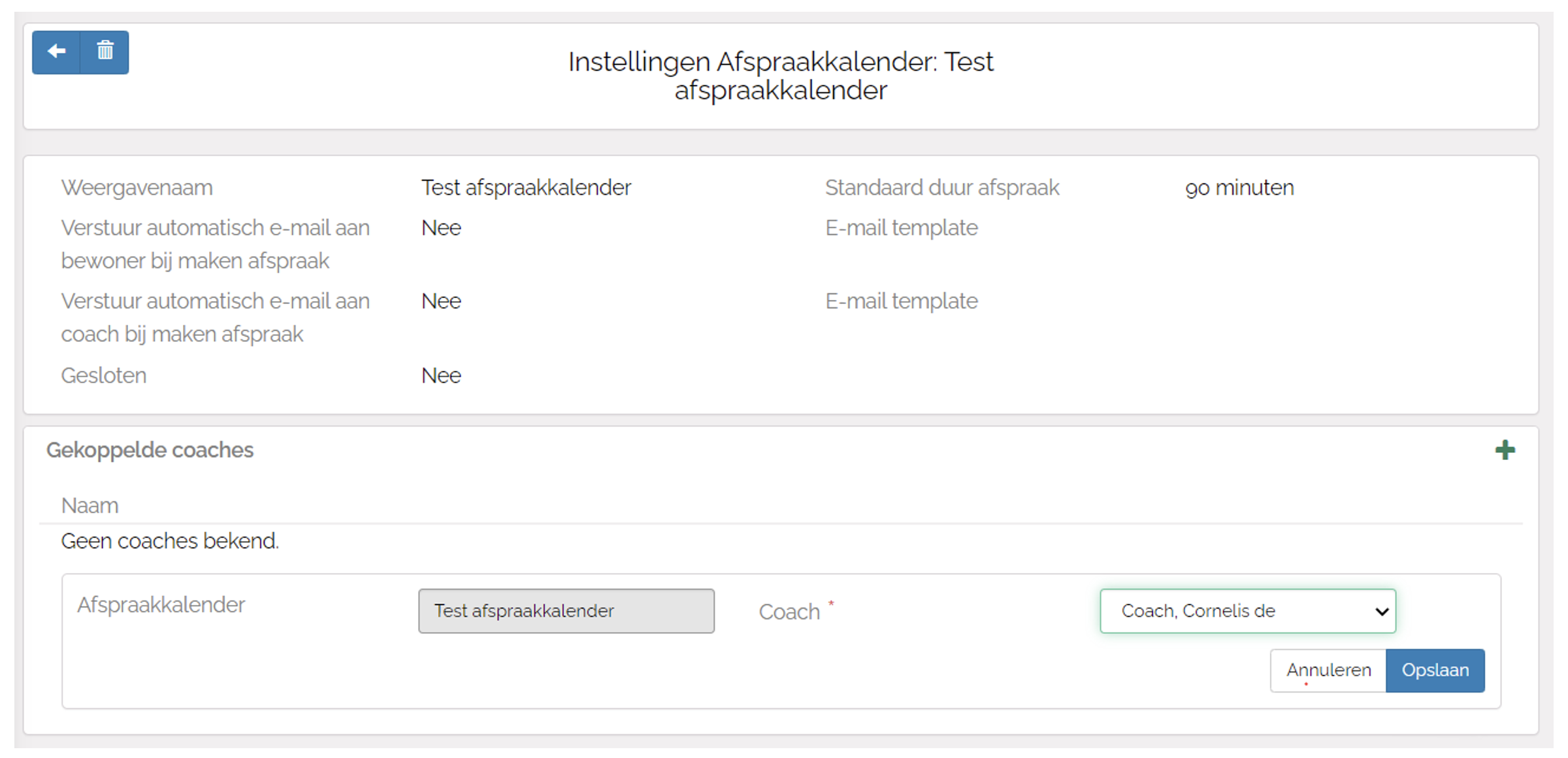Click the Geen coaches bekend message
The width and height of the screenshot is (1568, 758).
pos(170,541)
